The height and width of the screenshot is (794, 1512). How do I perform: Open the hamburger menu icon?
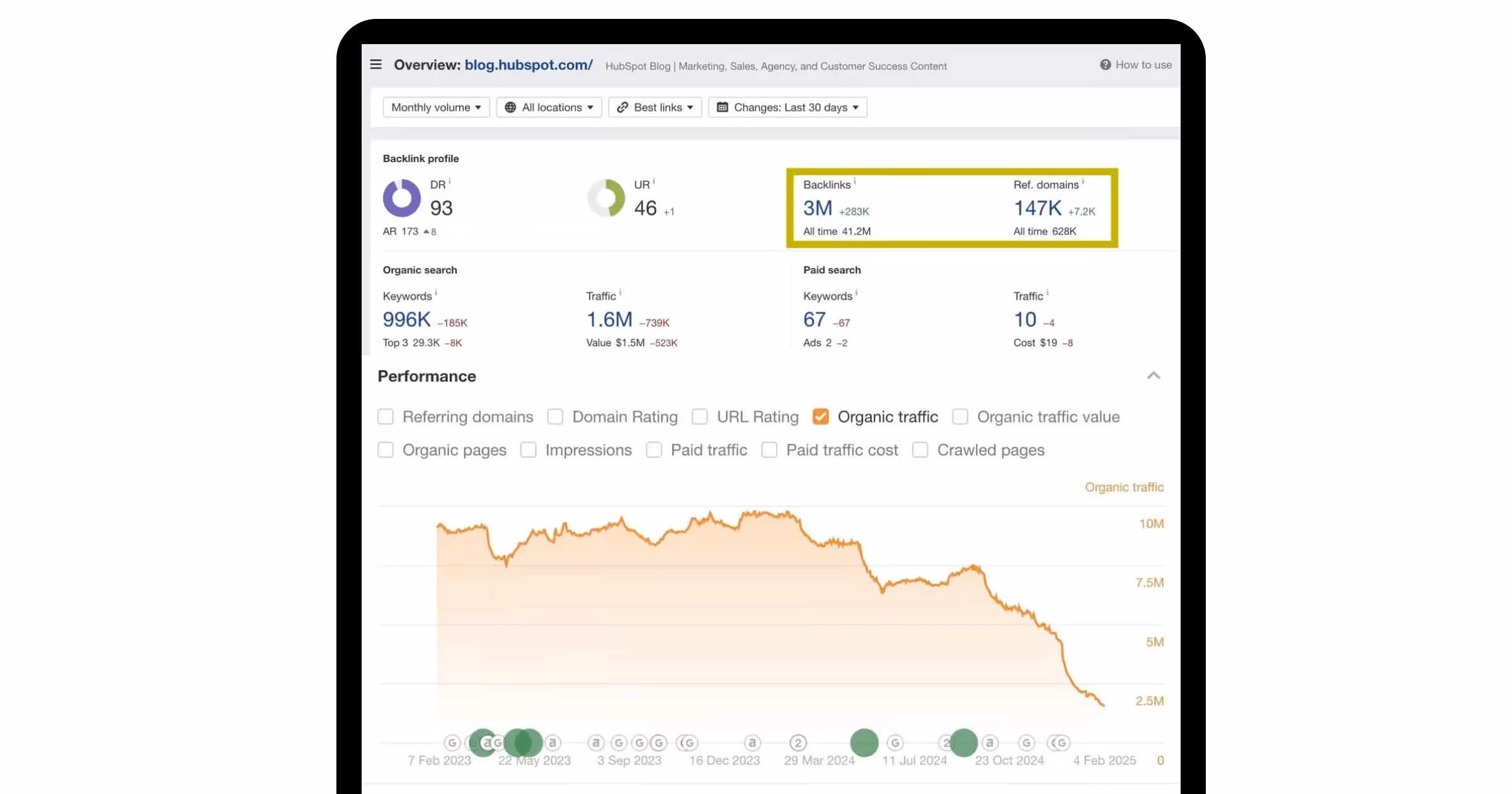[376, 64]
